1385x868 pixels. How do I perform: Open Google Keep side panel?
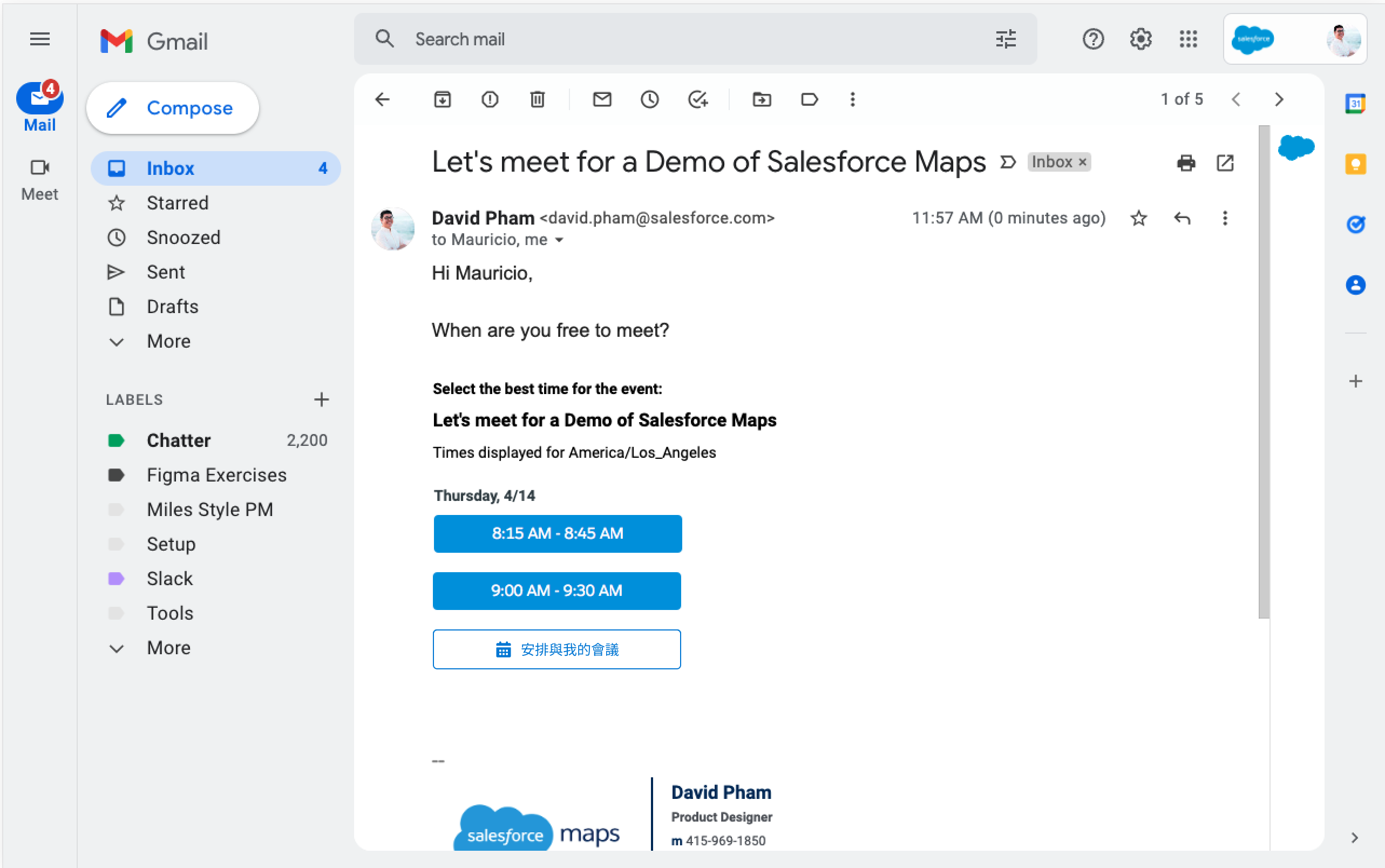(x=1355, y=164)
